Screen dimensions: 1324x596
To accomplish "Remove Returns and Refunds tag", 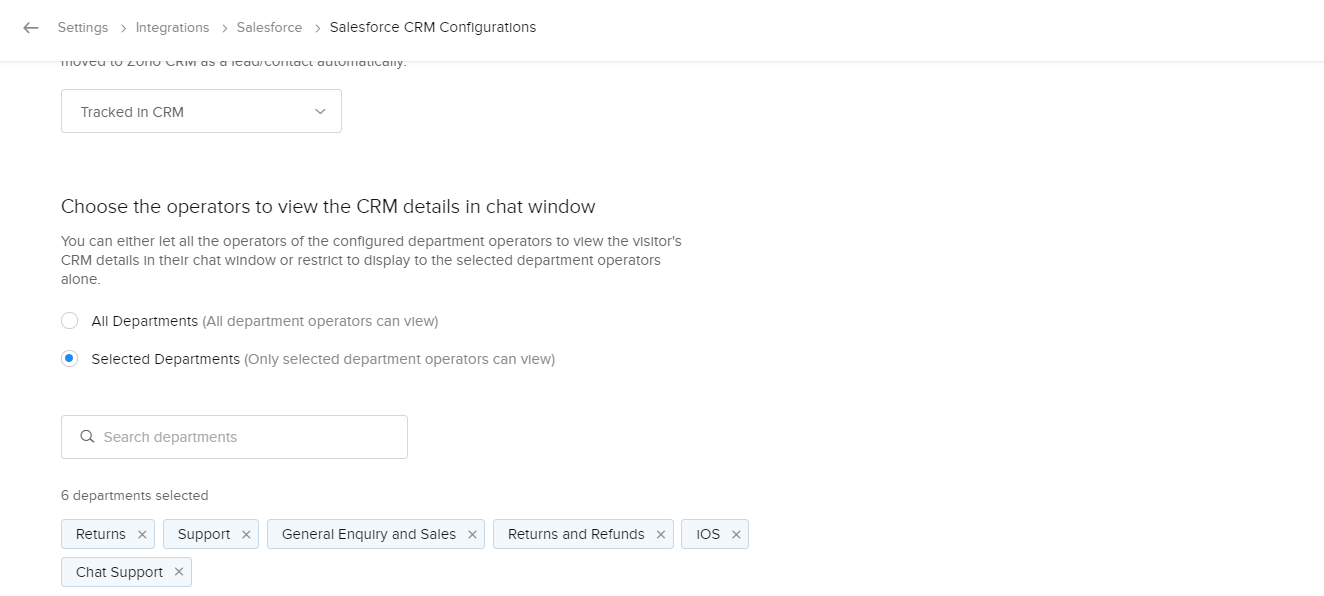I will coord(661,535).
